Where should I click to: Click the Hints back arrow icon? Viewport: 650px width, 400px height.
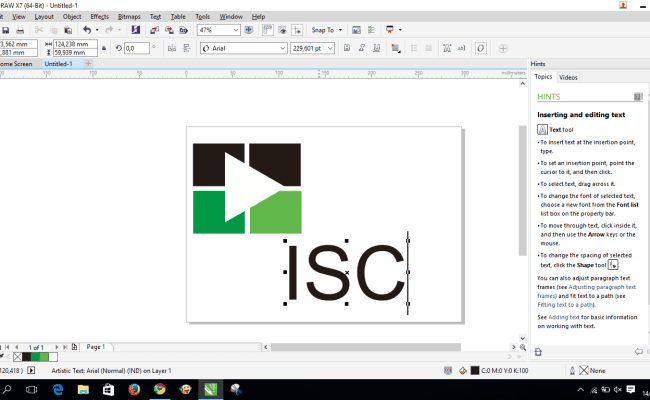[x=638, y=352]
